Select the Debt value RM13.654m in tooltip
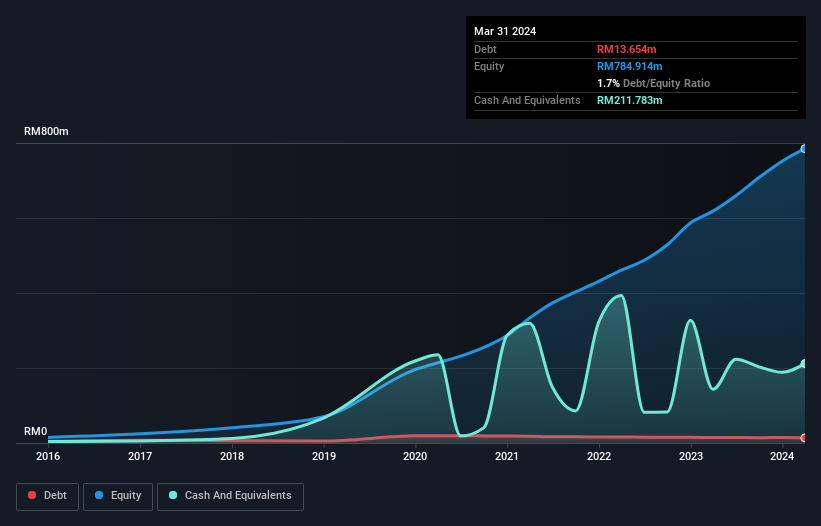 tap(626, 49)
